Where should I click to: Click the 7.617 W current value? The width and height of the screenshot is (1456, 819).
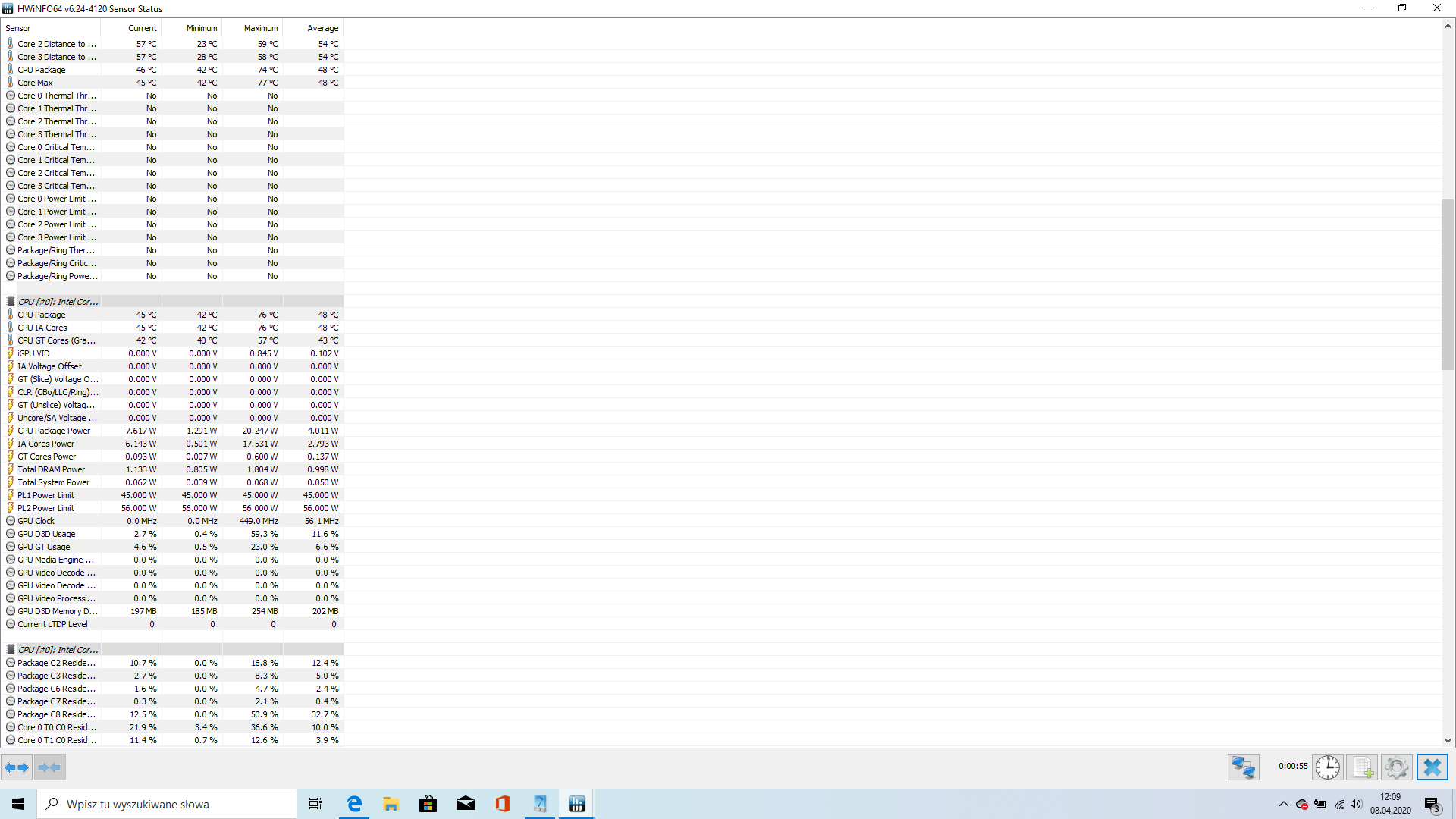[x=141, y=431]
